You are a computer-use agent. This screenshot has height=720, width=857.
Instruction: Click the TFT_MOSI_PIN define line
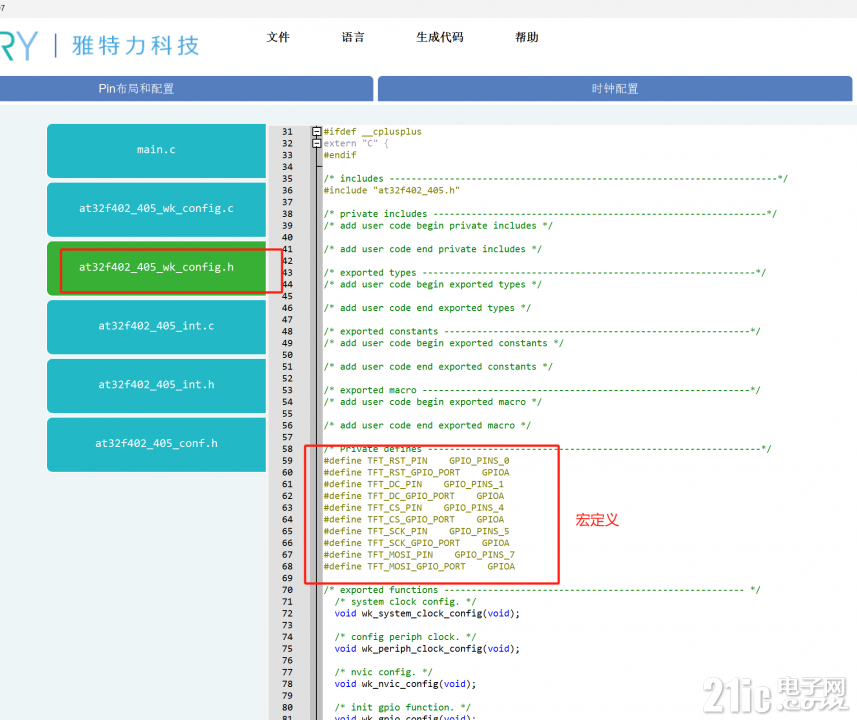[419, 555]
